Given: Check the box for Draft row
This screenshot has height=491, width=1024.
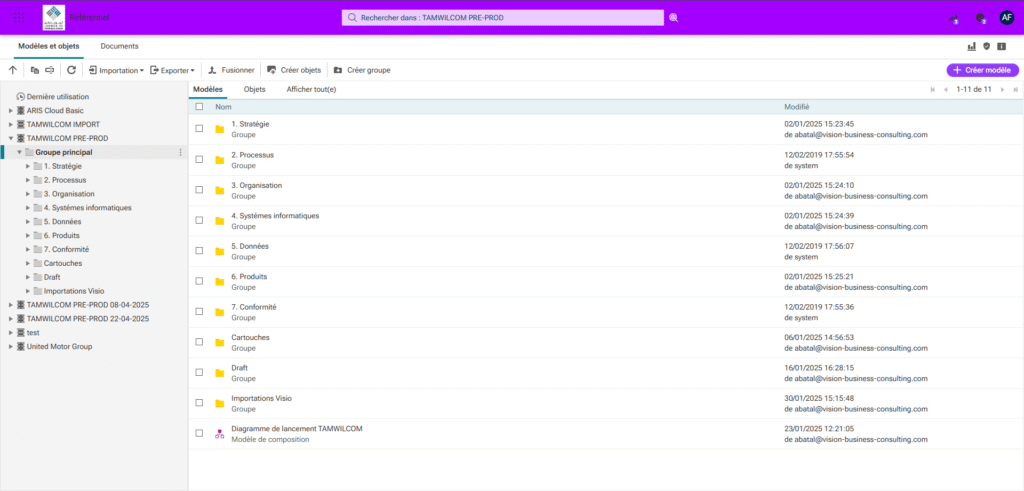Looking at the screenshot, I should [199, 372].
